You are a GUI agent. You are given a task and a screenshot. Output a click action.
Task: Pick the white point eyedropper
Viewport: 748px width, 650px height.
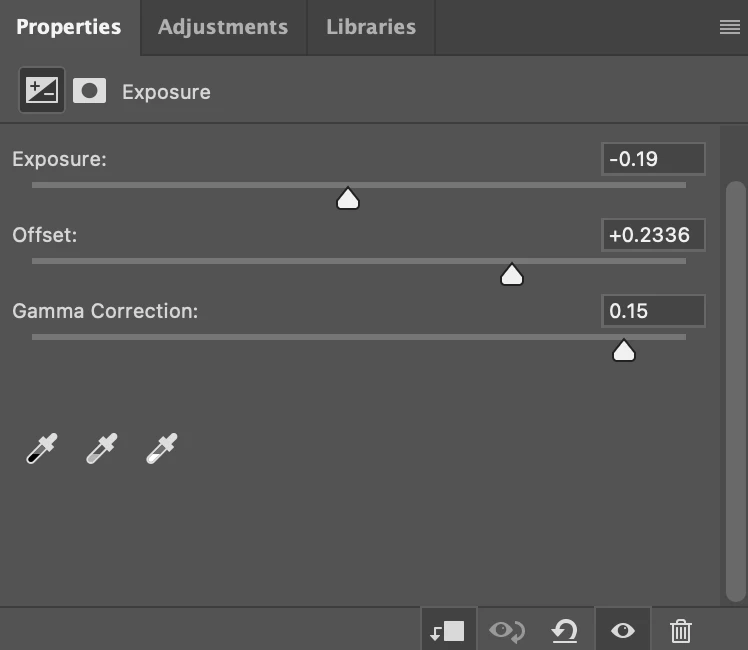(x=162, y=448)
